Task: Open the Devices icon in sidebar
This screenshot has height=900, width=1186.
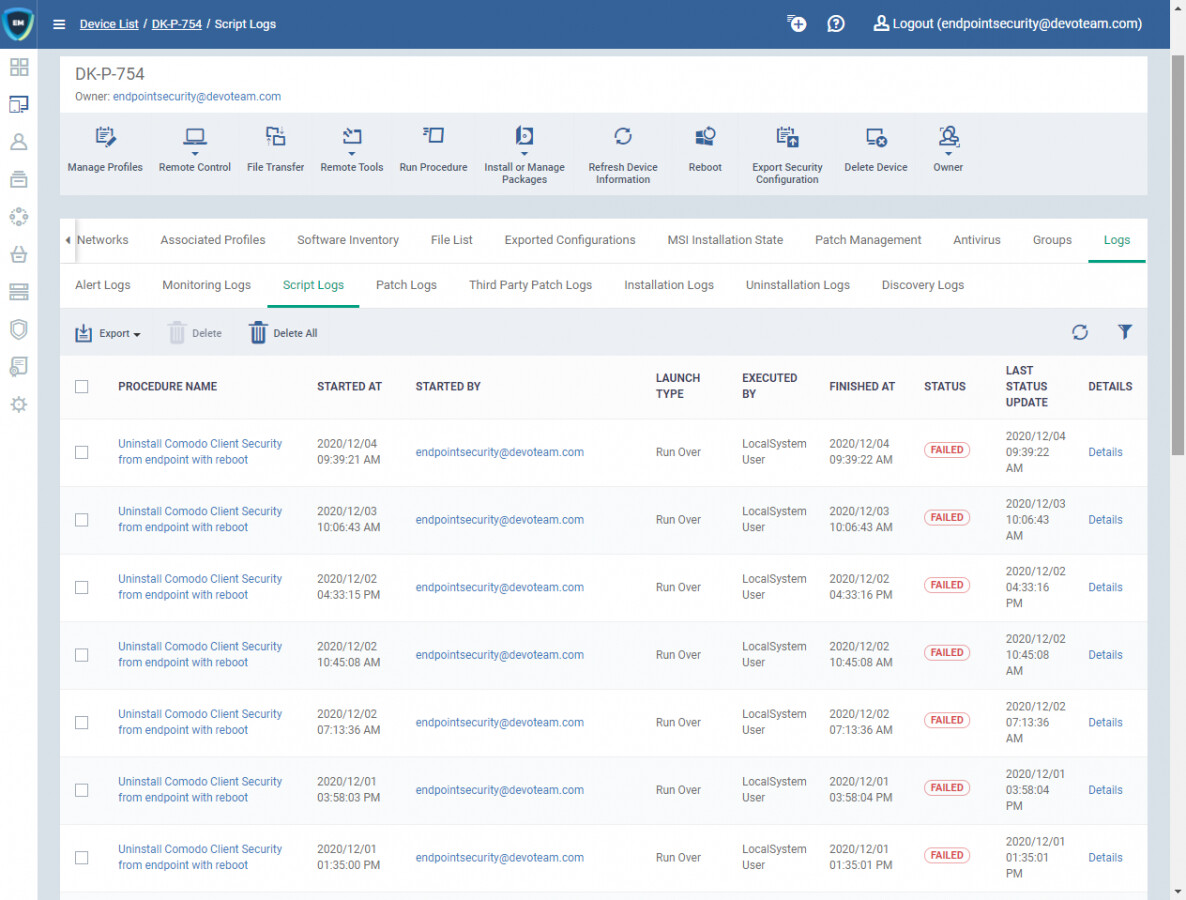Action: pos(19,104)
